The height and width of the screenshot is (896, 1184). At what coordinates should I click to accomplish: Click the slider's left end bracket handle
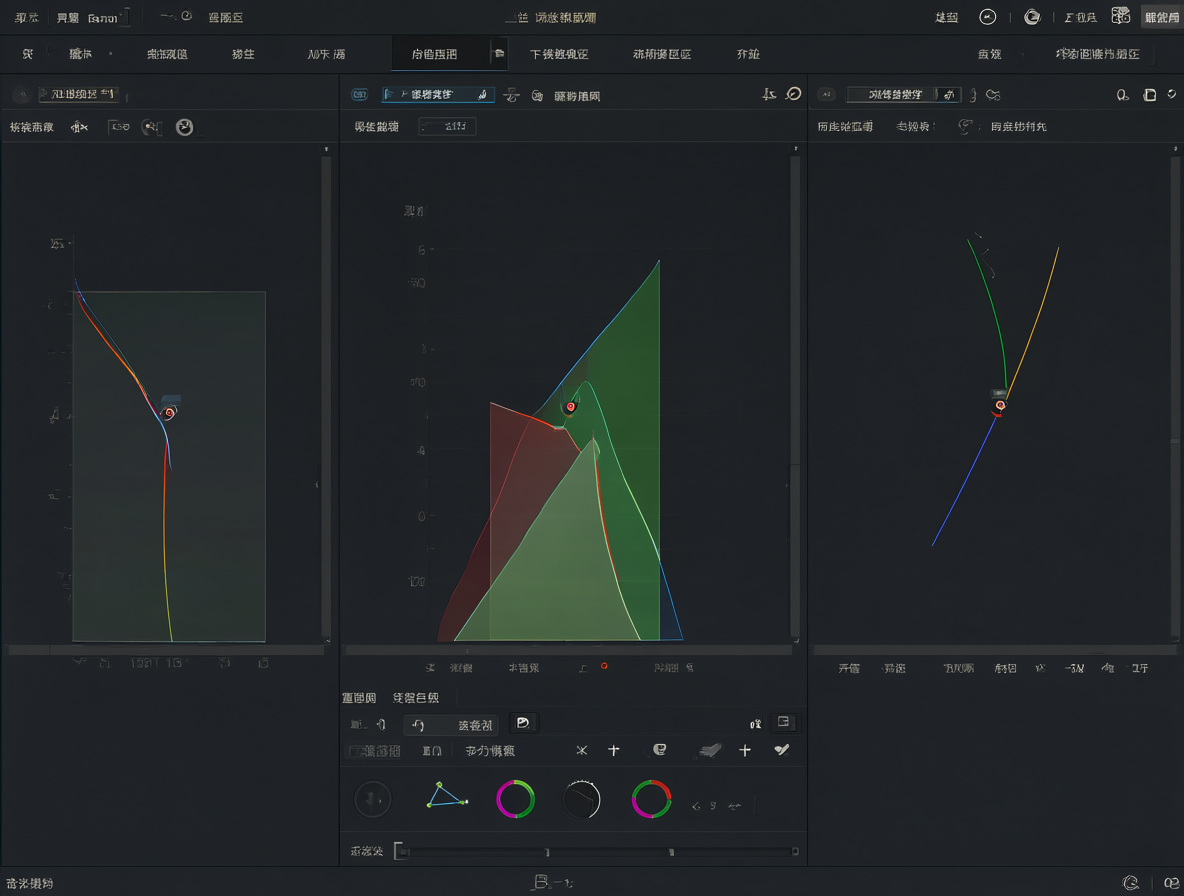pyautogui.click(x=401, y=851)
